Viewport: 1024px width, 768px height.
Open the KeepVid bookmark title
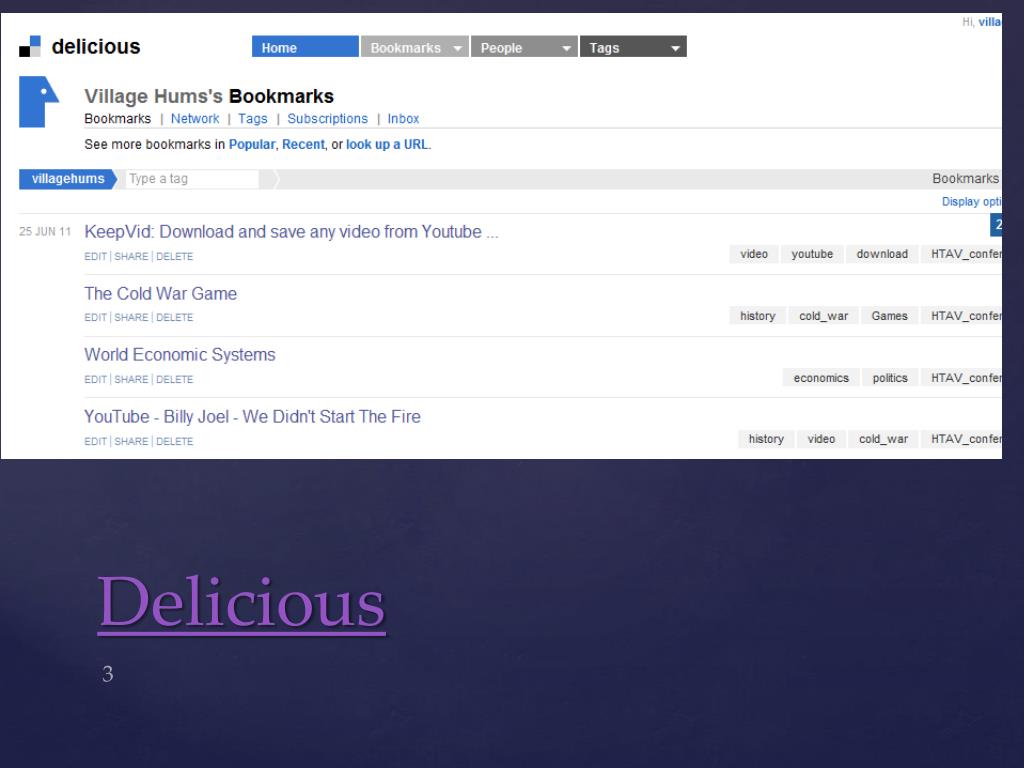(x=291, y=232)
